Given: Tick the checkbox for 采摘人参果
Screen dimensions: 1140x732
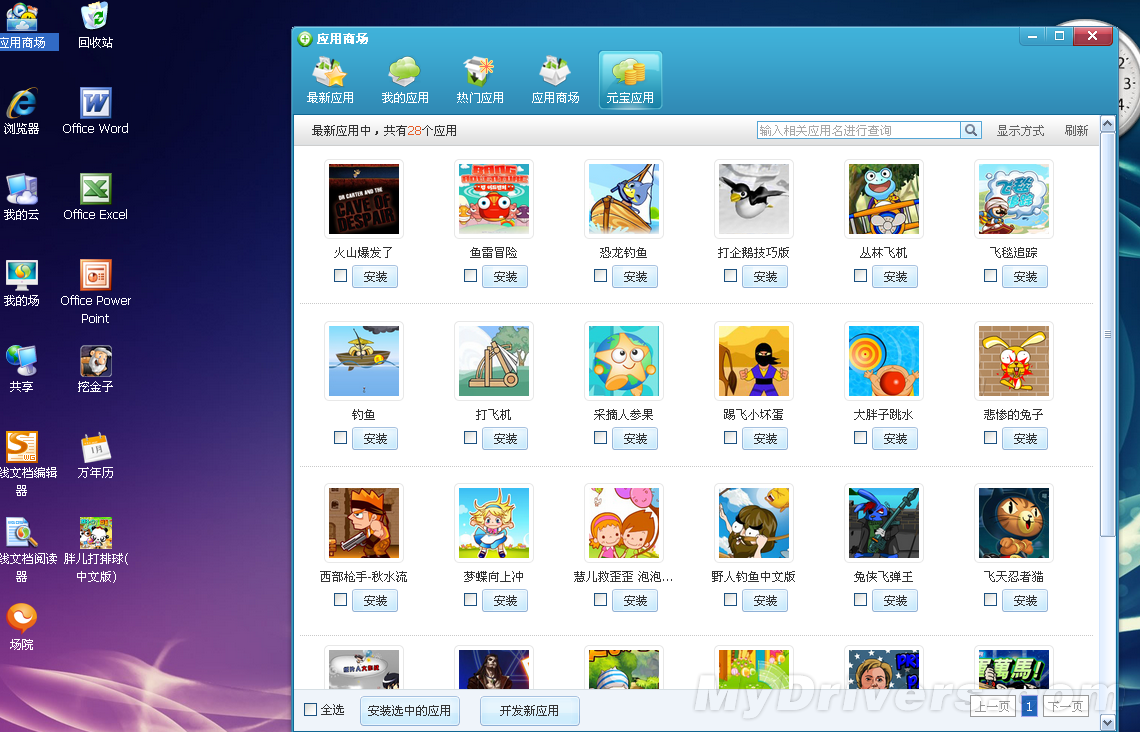Looking at the screenshot, I should pyautogui.click(x=601, y=438).
